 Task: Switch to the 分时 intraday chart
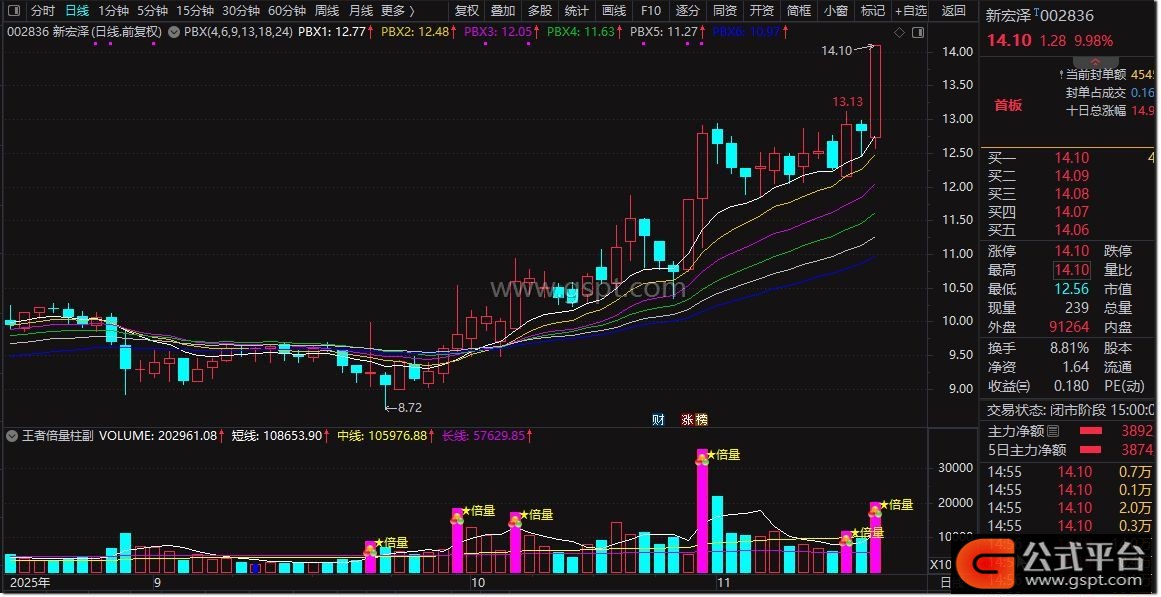(x=43, y=11)
